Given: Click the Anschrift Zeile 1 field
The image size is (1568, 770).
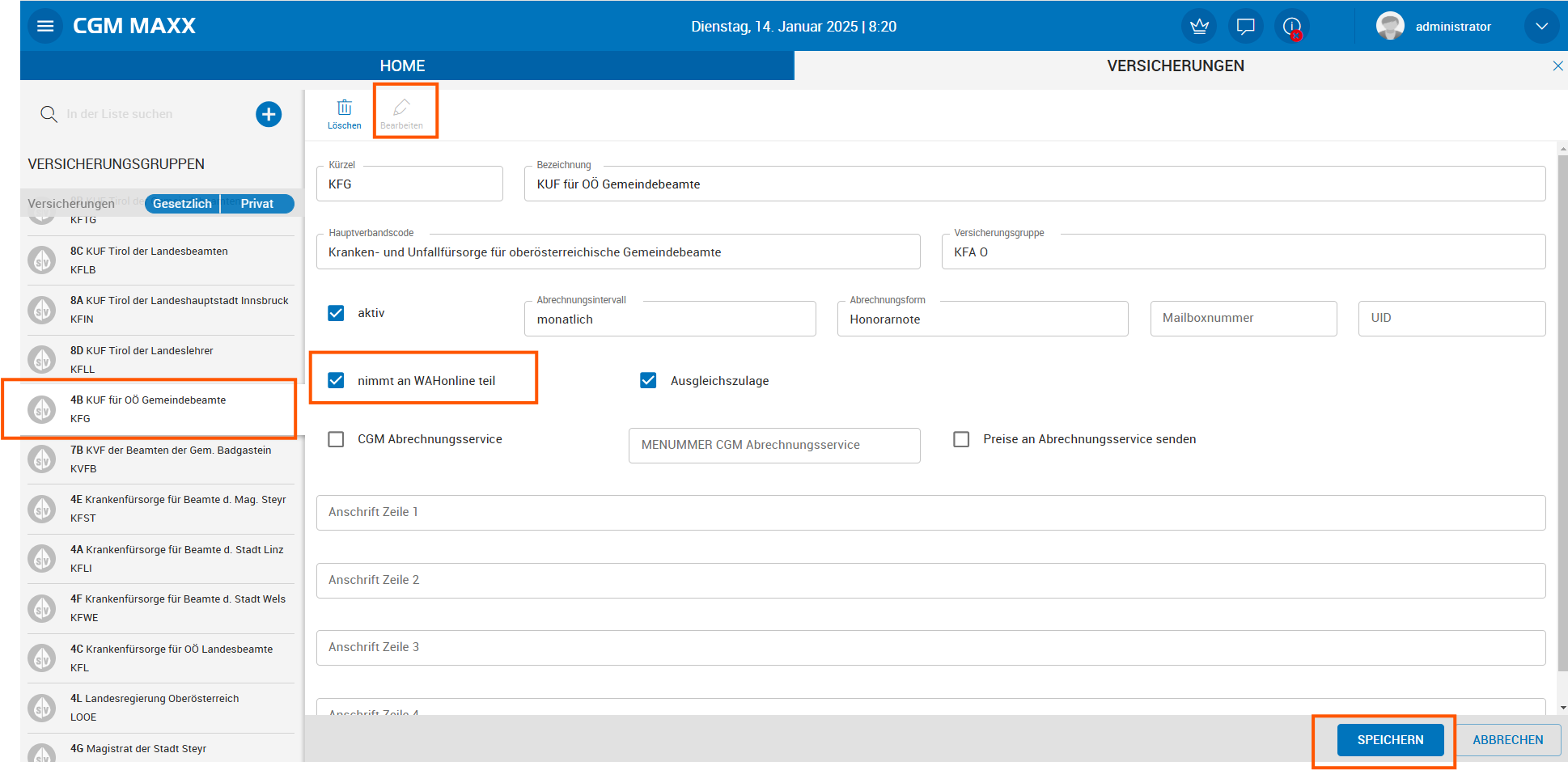Looking at the screenshot, I should point(930,513).
